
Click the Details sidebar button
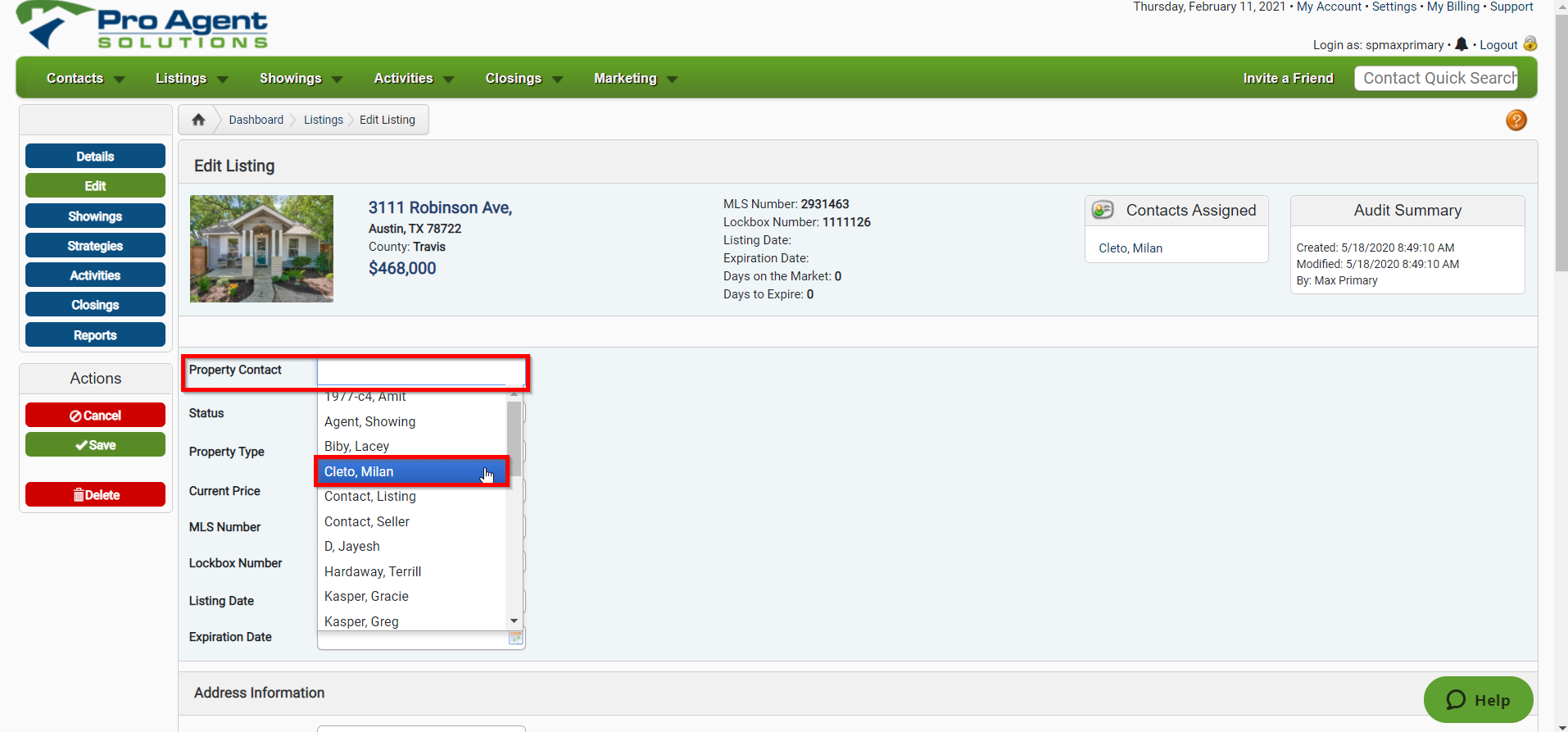pos(95,157)
